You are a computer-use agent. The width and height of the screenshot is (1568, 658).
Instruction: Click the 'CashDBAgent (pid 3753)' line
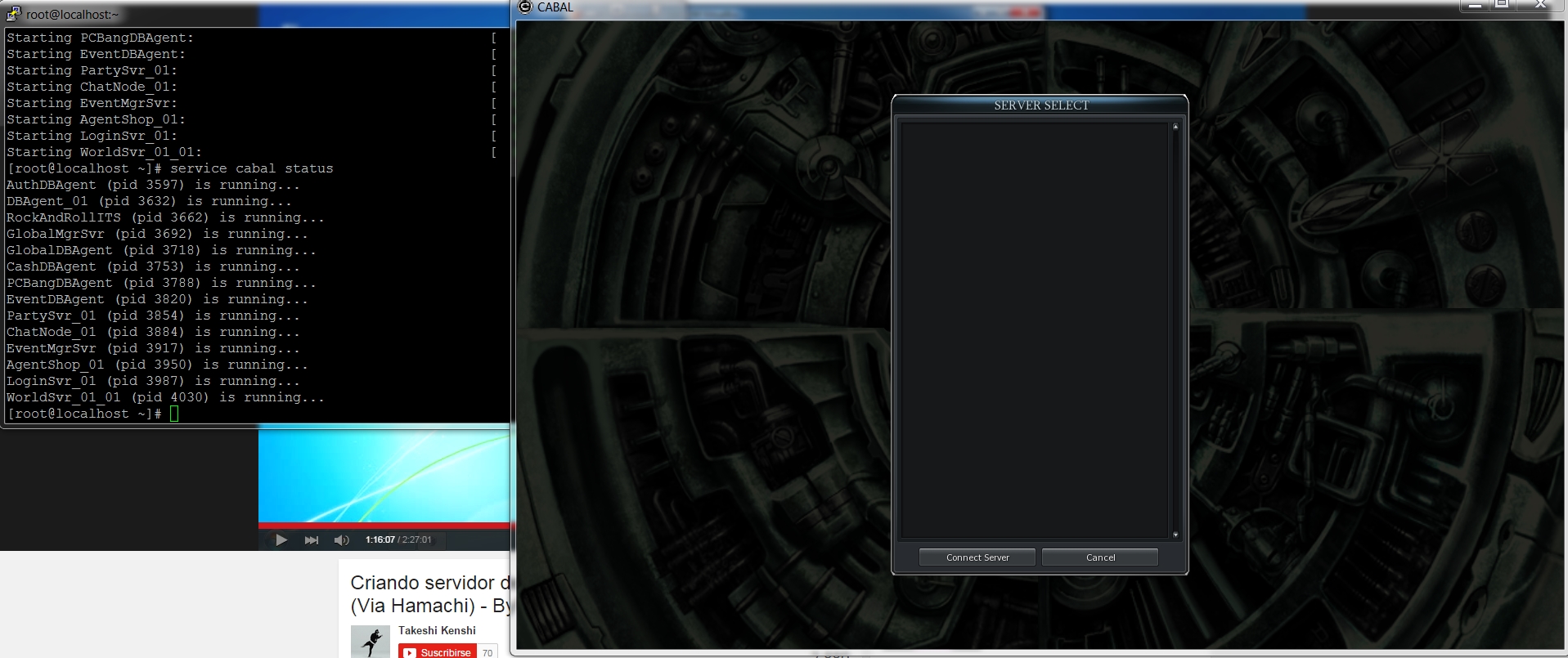pyautogui.click(x=154, y=266)
